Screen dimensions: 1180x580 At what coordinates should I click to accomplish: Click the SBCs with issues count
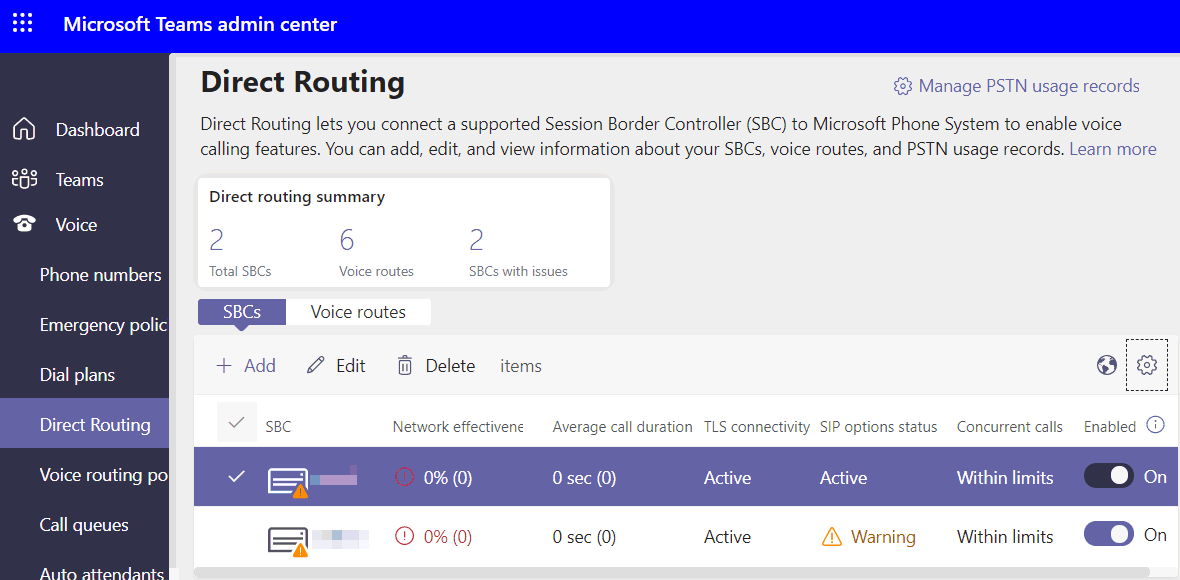[476, 240]
